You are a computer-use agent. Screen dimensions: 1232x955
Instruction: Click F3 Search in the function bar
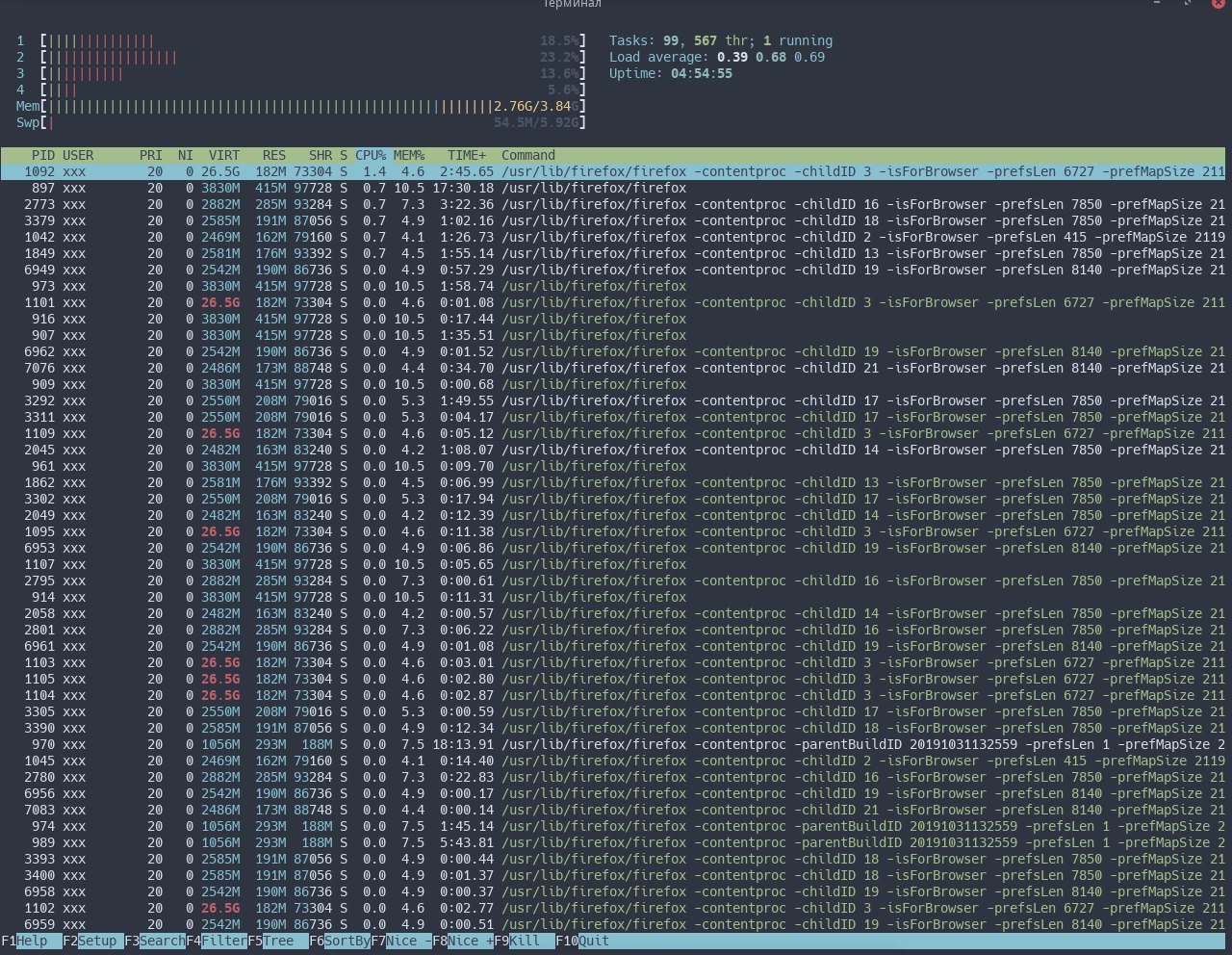(155, 941)
